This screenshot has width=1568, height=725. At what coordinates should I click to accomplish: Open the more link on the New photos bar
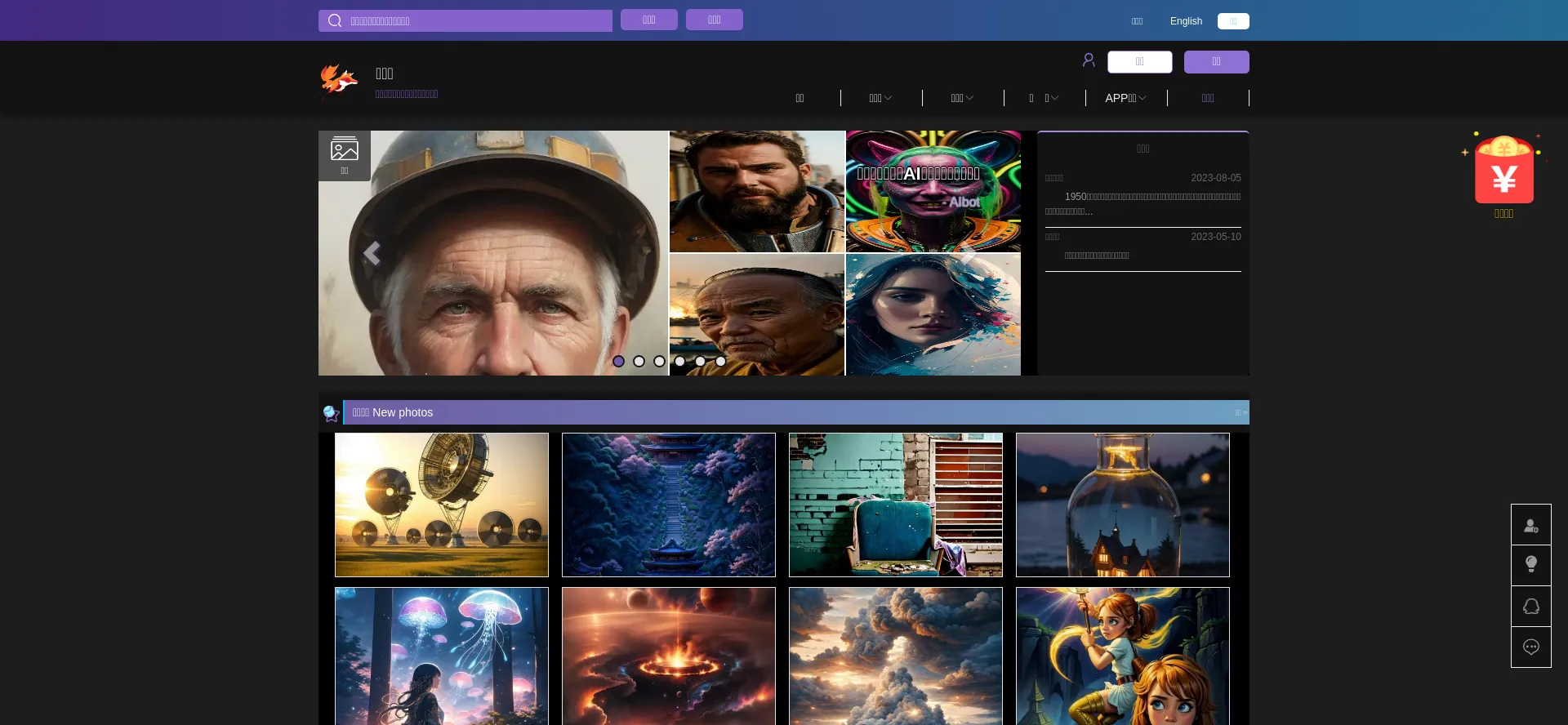pyautogui.click(x=1241, y=413)
